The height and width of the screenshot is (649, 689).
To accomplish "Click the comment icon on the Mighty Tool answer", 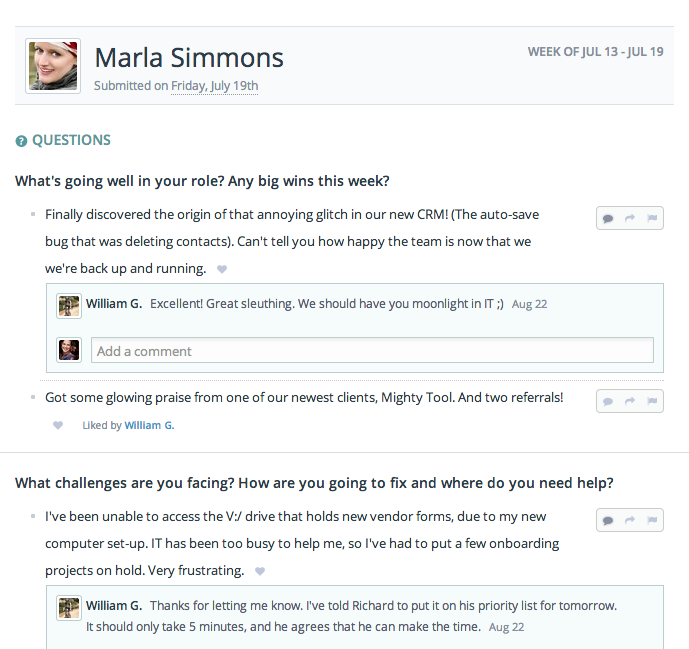I will point(608,401).
